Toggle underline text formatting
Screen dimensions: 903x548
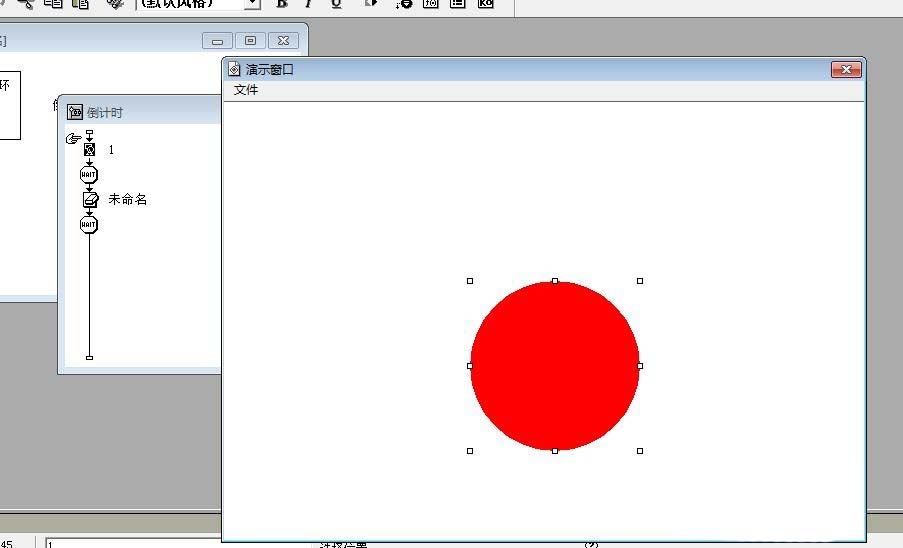pos(336,4)
